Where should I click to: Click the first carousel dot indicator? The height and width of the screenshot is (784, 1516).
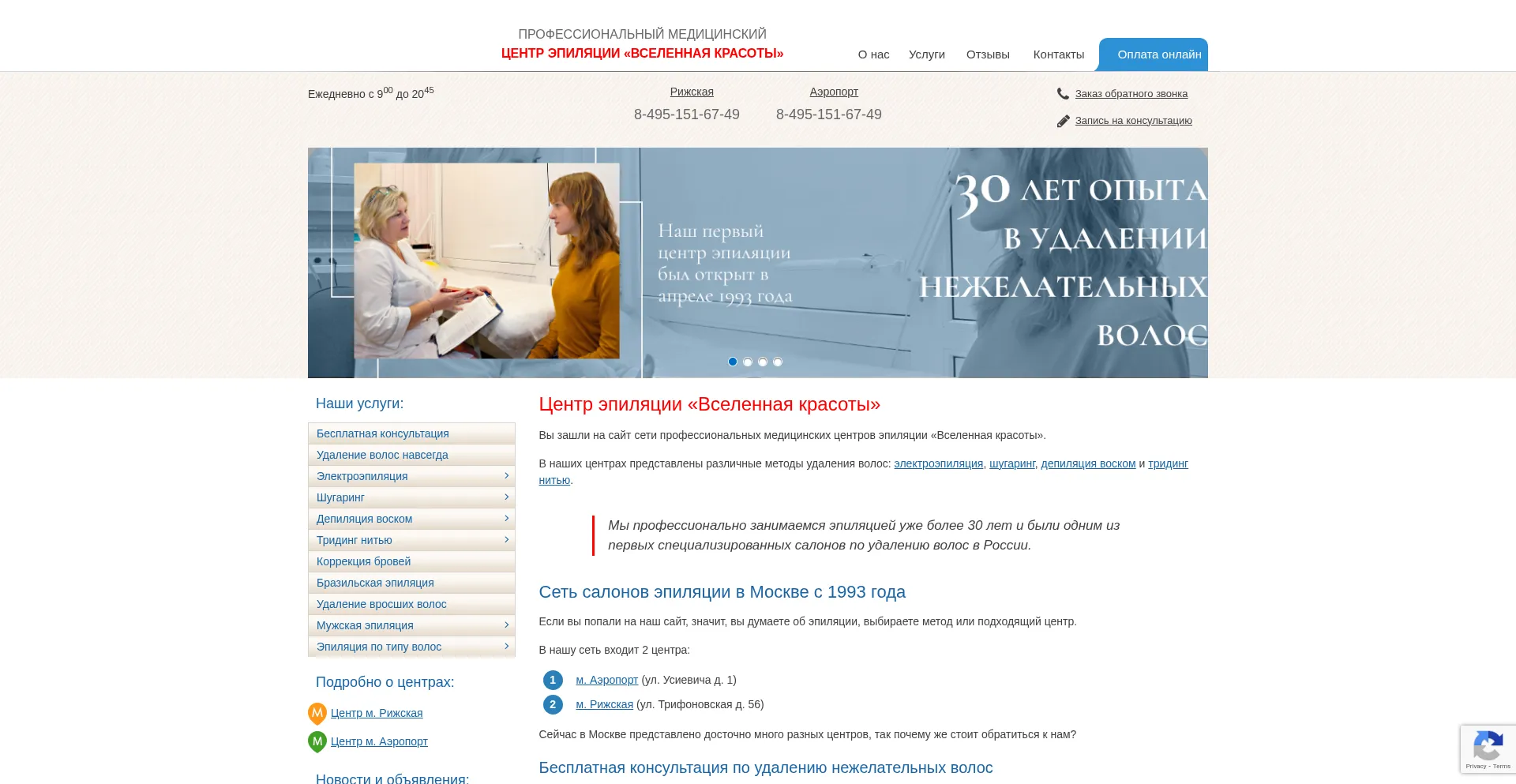(x=731, y=362)
